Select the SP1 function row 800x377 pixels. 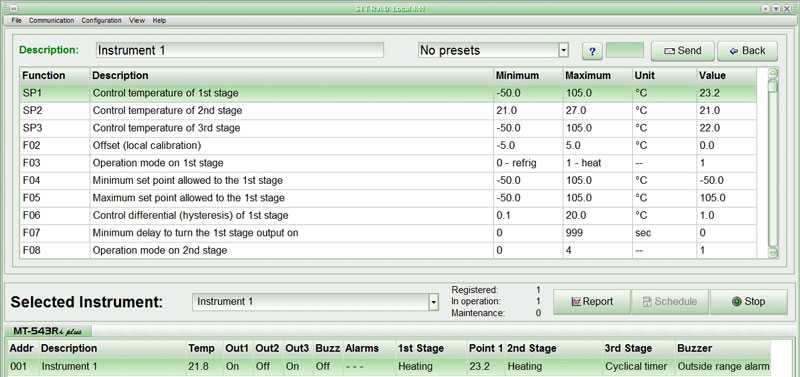pyautogui.click(x=388, y=93)
